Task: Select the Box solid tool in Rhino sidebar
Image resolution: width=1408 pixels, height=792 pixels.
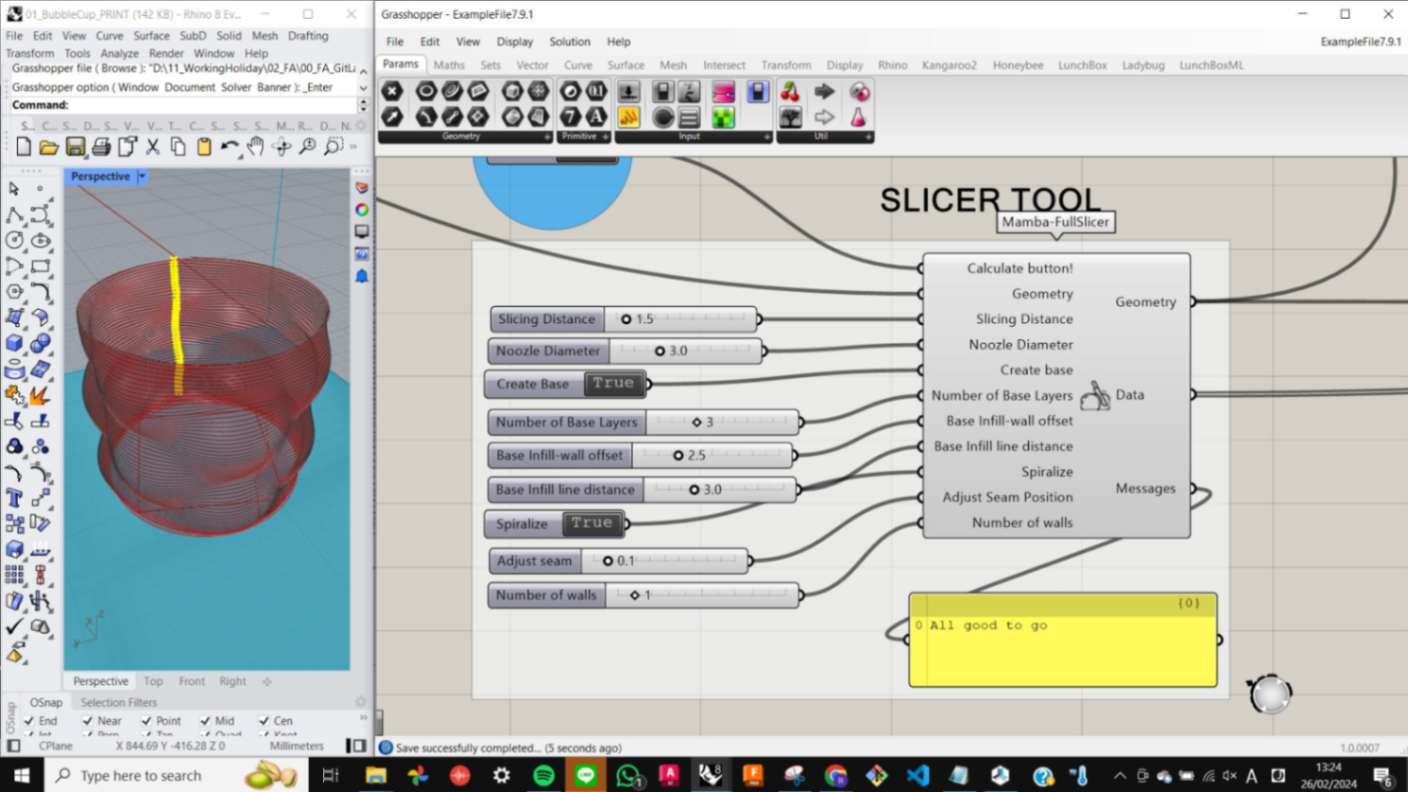Action: [x=14, y=343]
